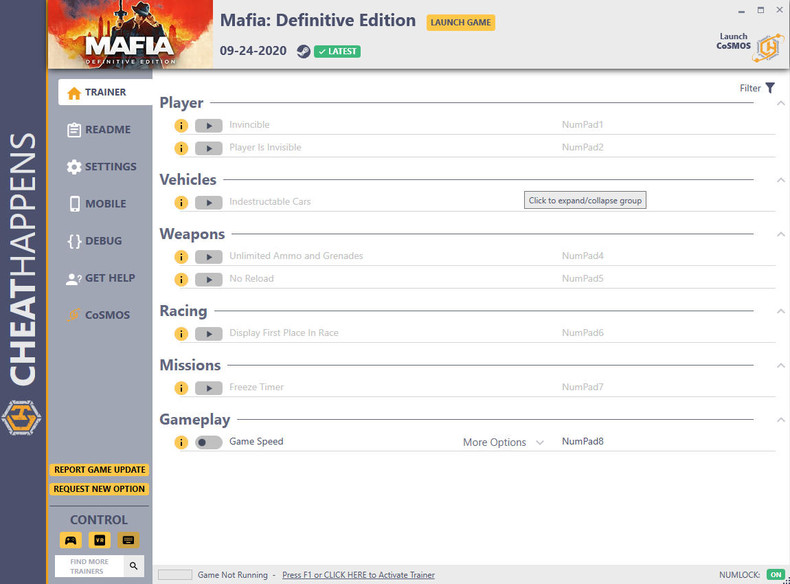Open info for Player Is Invisible
This screenshot has width=790, height=584.
181,148
